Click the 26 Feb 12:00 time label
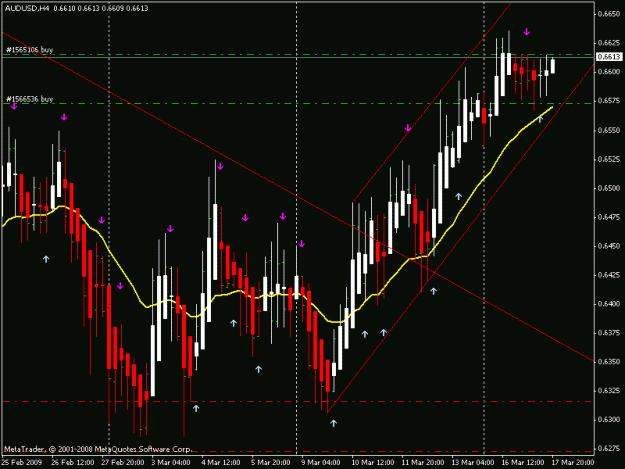Image resolution: width=625 pixels, height=469 pixels. 73,463
